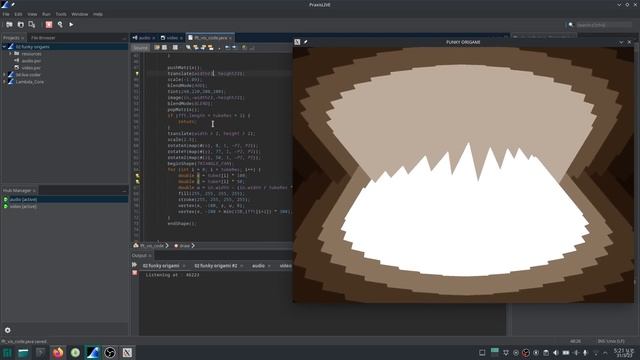Close the video editor tab
Image resolution: width=640 pixels, height=360 pixels.
pos(181,38)
